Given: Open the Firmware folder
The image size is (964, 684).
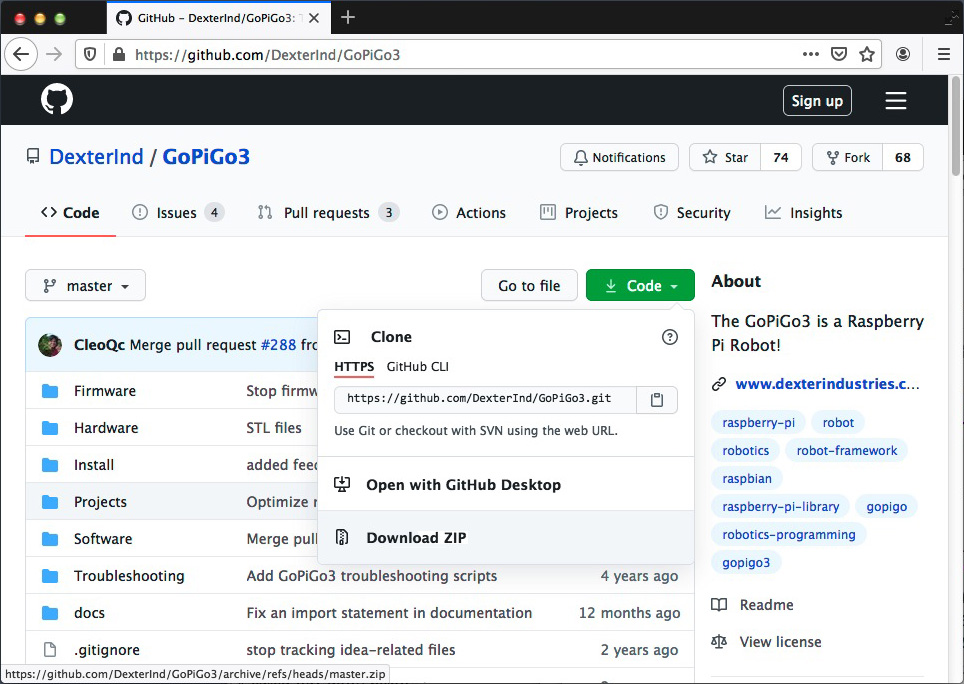Looking at the screenshot, I should coord(105,391).
